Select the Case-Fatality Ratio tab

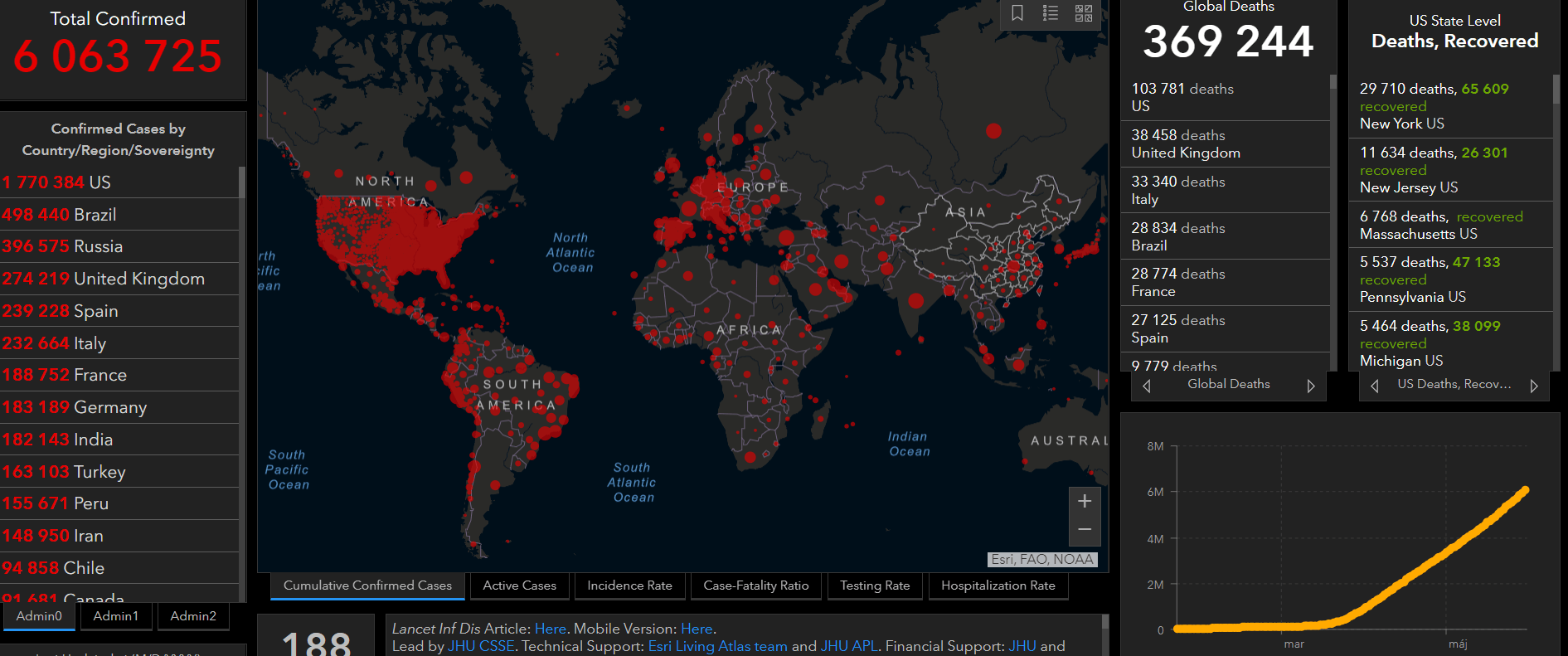tap(755, 586)
